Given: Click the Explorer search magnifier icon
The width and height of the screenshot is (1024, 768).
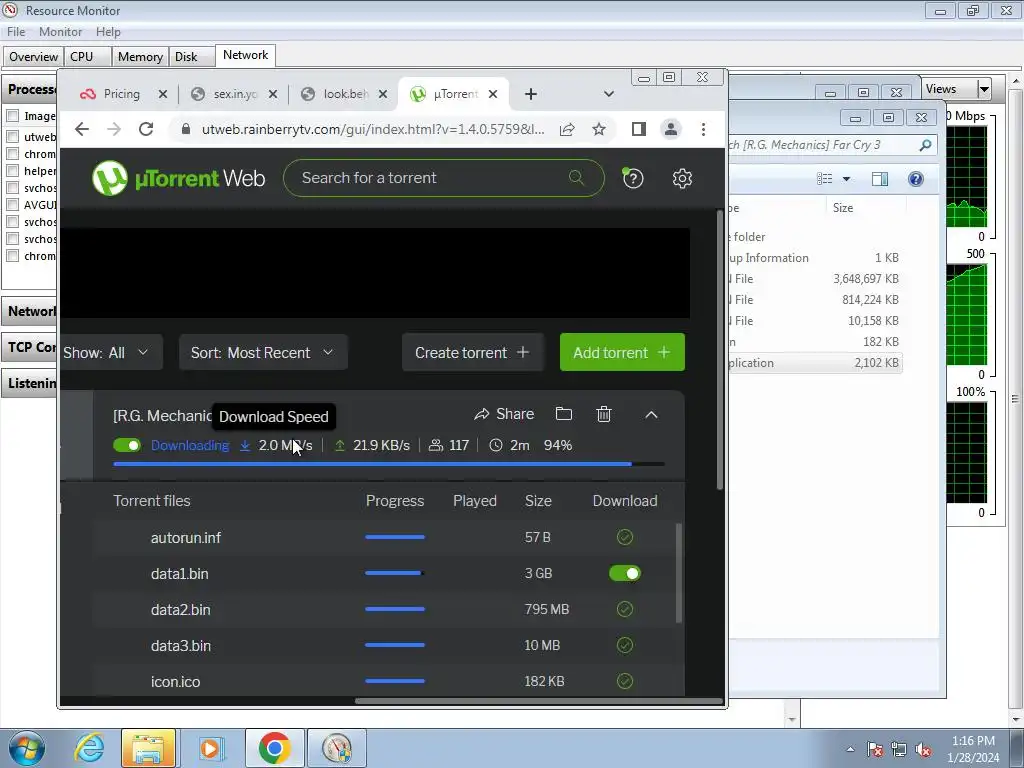Looking at the screenshot, I should [925, 145].
